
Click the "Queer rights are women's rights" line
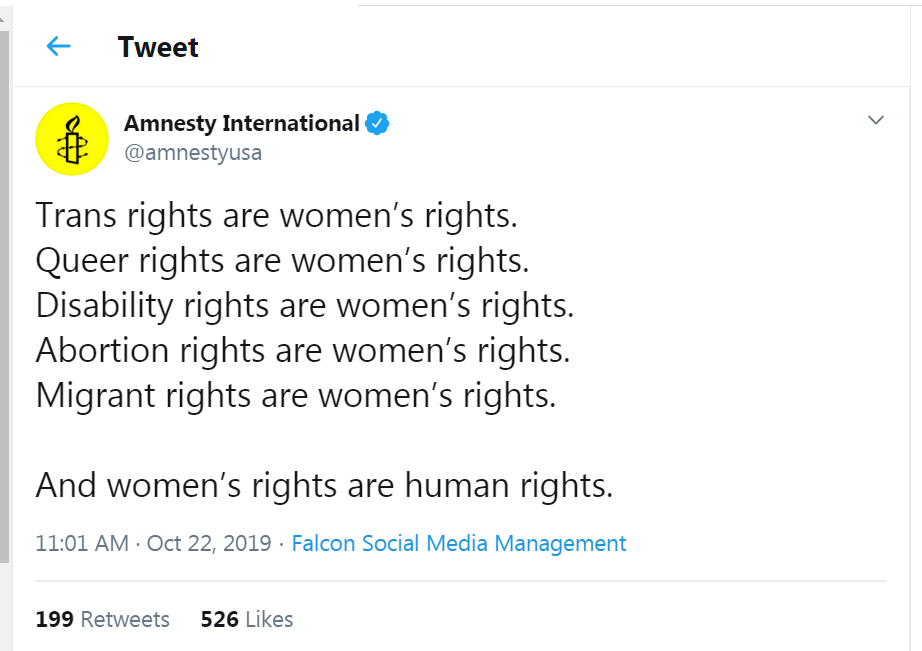click(x=282, y=260)
